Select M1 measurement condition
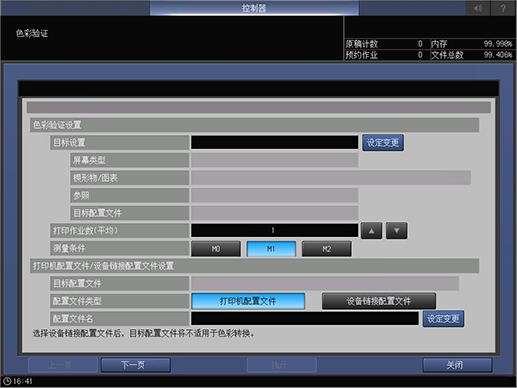The width and height of the screenshot is (517, 388). click(271, 249)
